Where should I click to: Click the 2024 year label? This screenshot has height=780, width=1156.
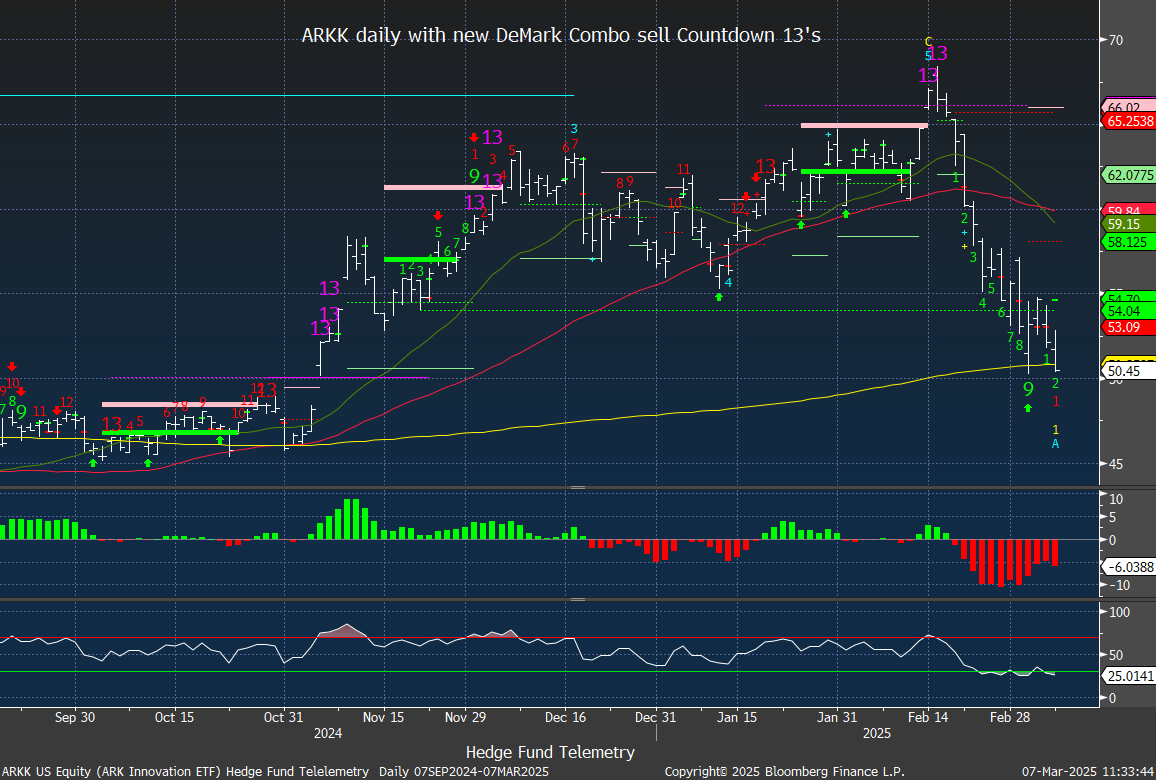[x=328, y=734]
